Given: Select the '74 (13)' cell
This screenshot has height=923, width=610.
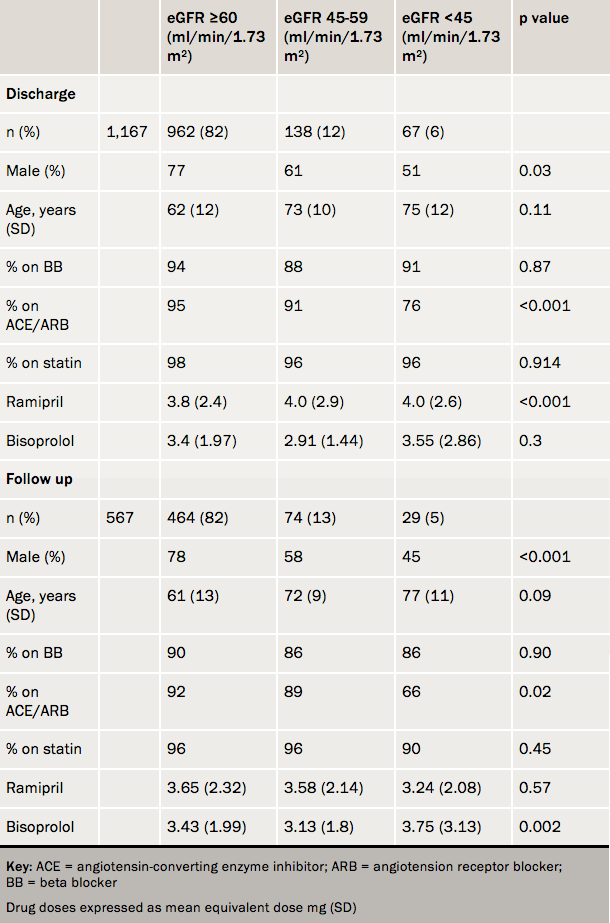Looking at the screenshot, I should click(x=309, y=518).
